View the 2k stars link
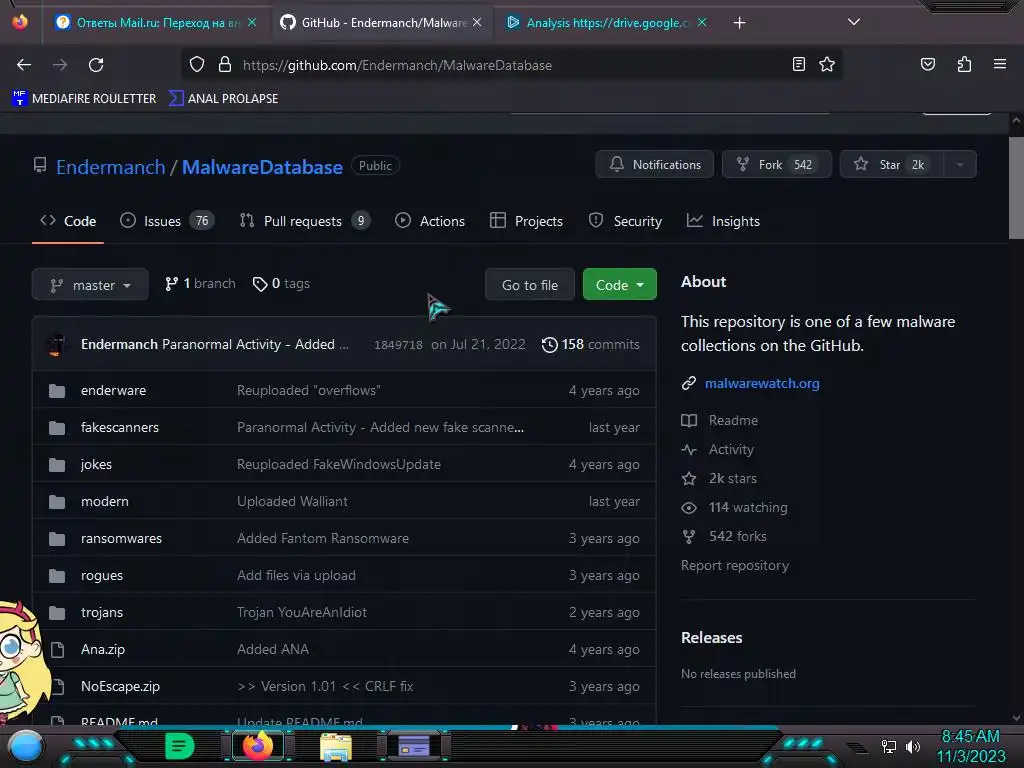1024x768 pixels. pos(719,479)
